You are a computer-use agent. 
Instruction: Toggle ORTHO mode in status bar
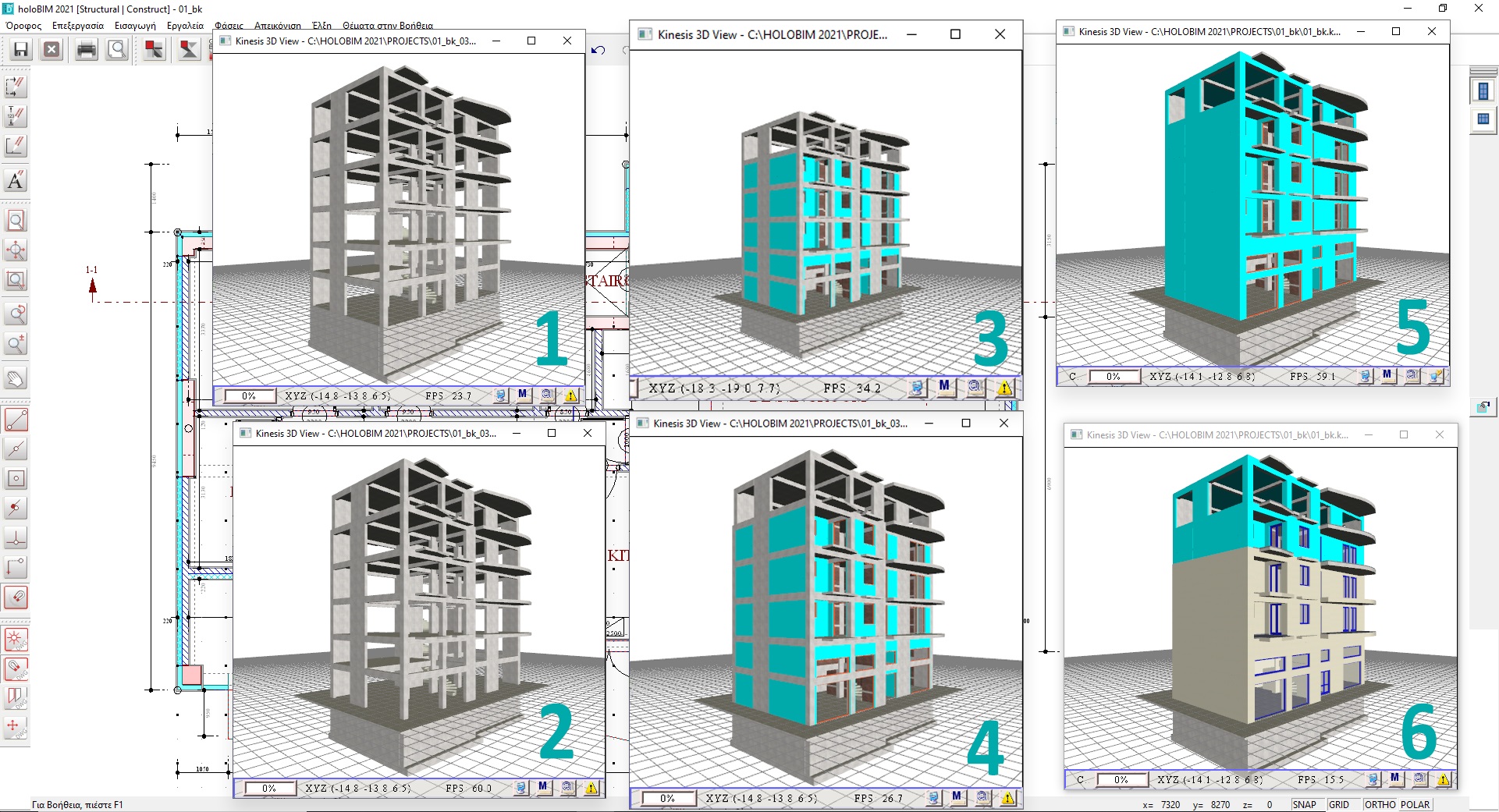pyautogui.click(x=1380, y=804)
